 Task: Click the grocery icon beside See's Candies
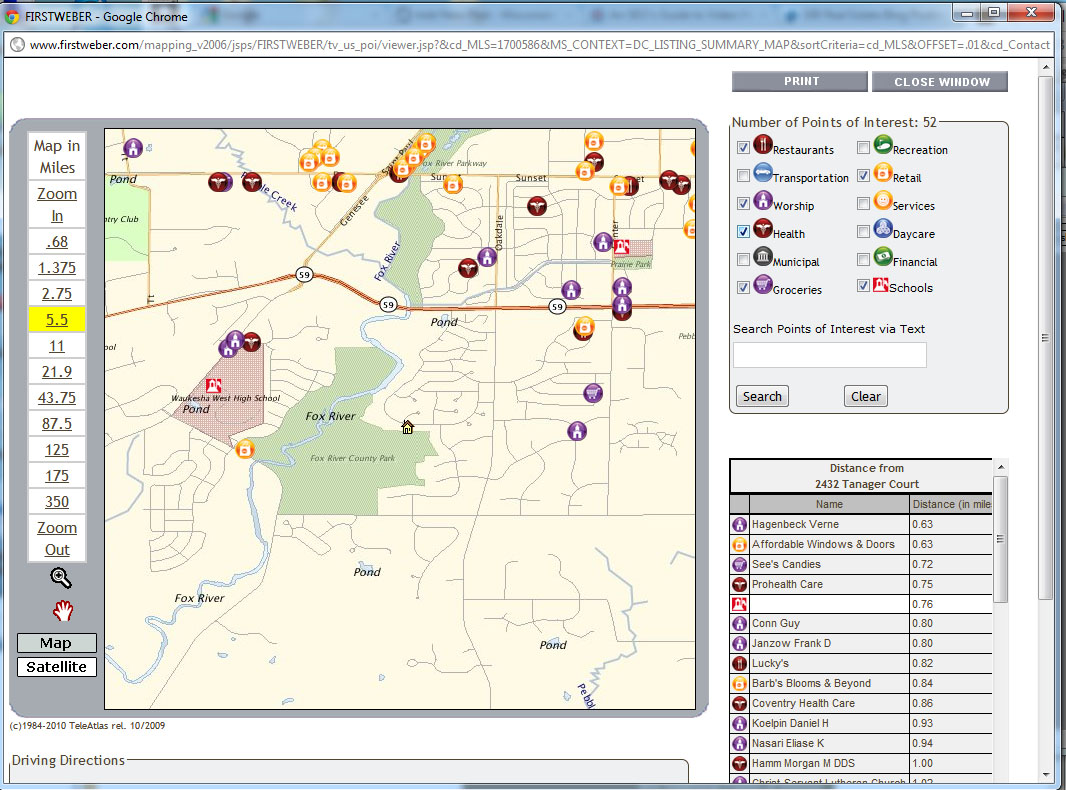(739, 564)
